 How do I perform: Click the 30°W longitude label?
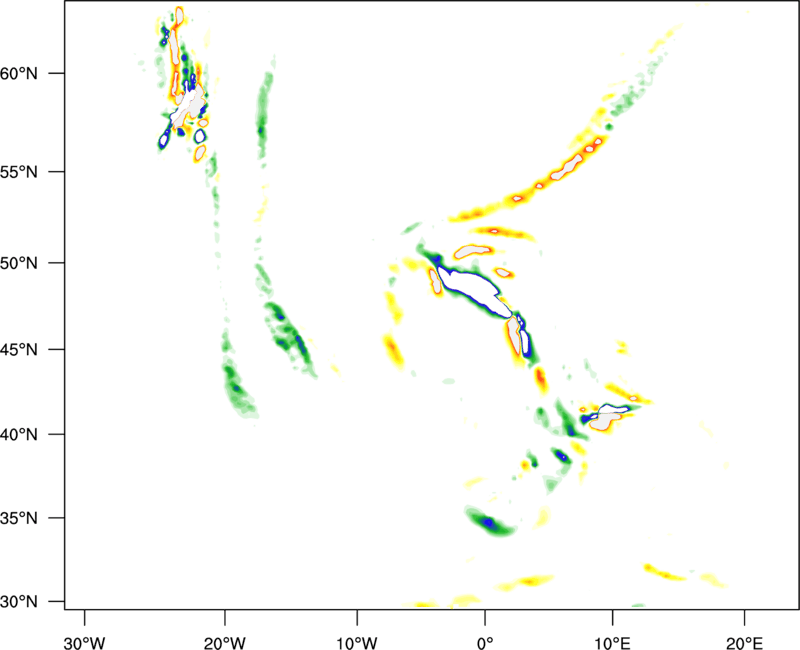click(x=84, y=643)
